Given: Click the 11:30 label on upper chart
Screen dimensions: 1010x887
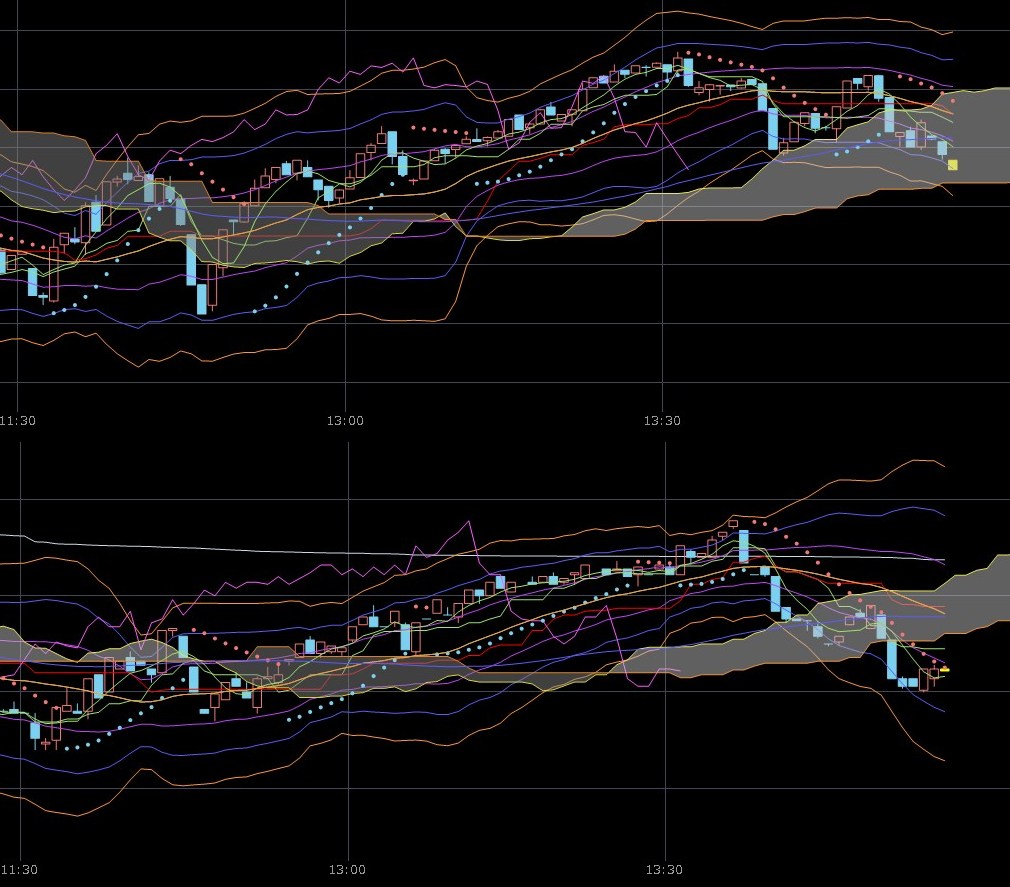Looking at the screenshot, I should point(18,421).
